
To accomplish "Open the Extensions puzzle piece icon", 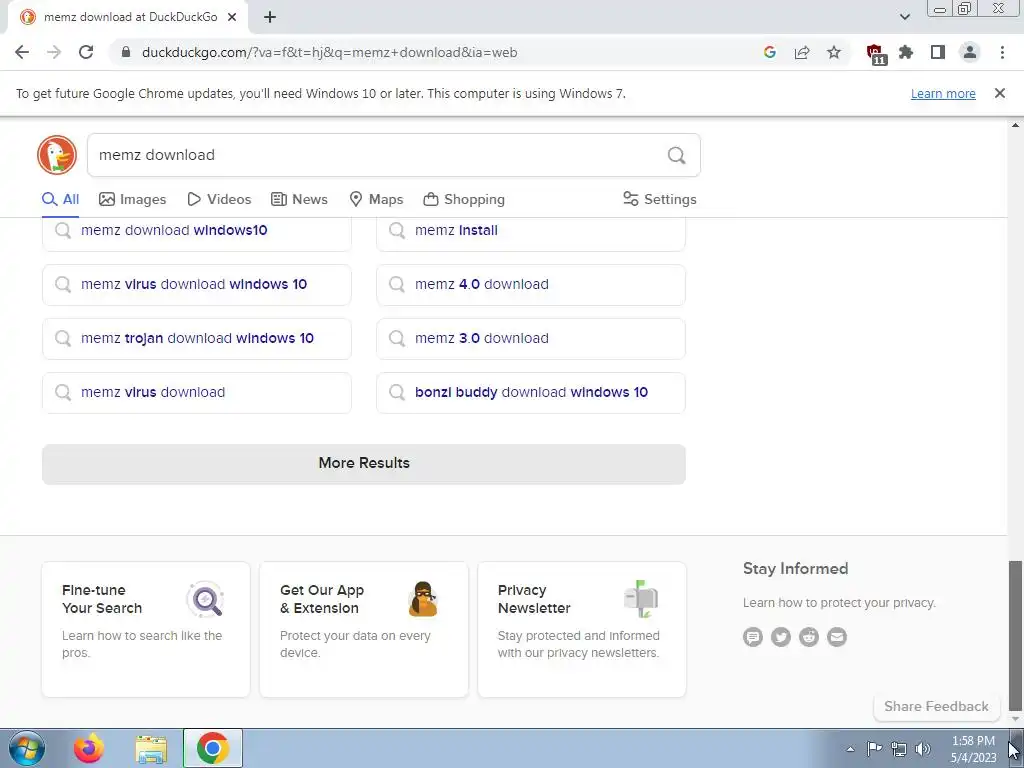I will pyautogui.click(x=906, y=52).
